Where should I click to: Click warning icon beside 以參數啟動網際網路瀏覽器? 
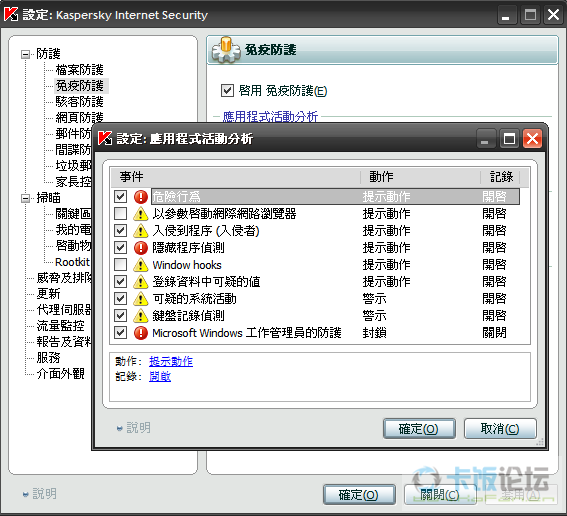141,214
